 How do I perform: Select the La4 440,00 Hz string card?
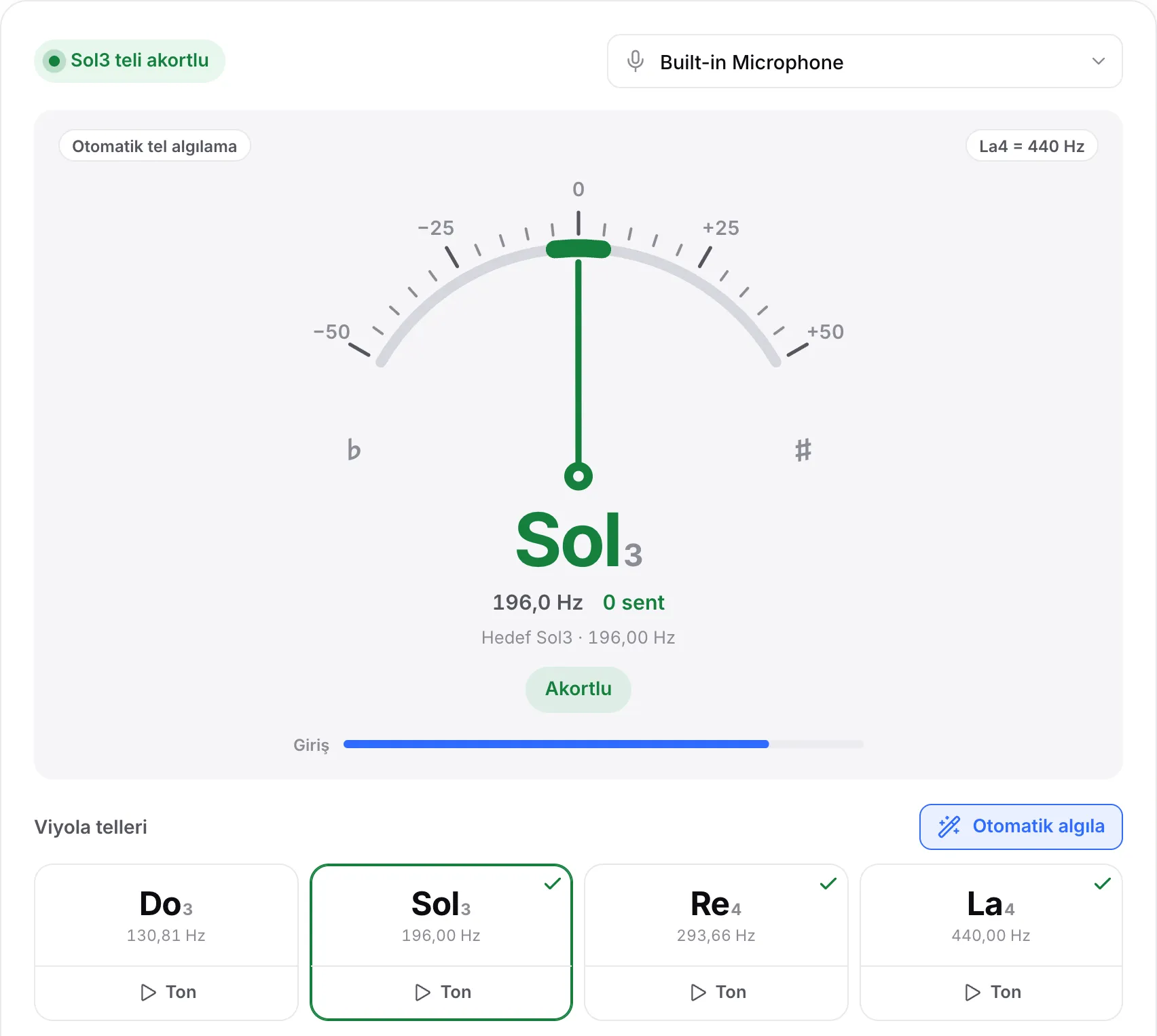click(x=991, y=915)
